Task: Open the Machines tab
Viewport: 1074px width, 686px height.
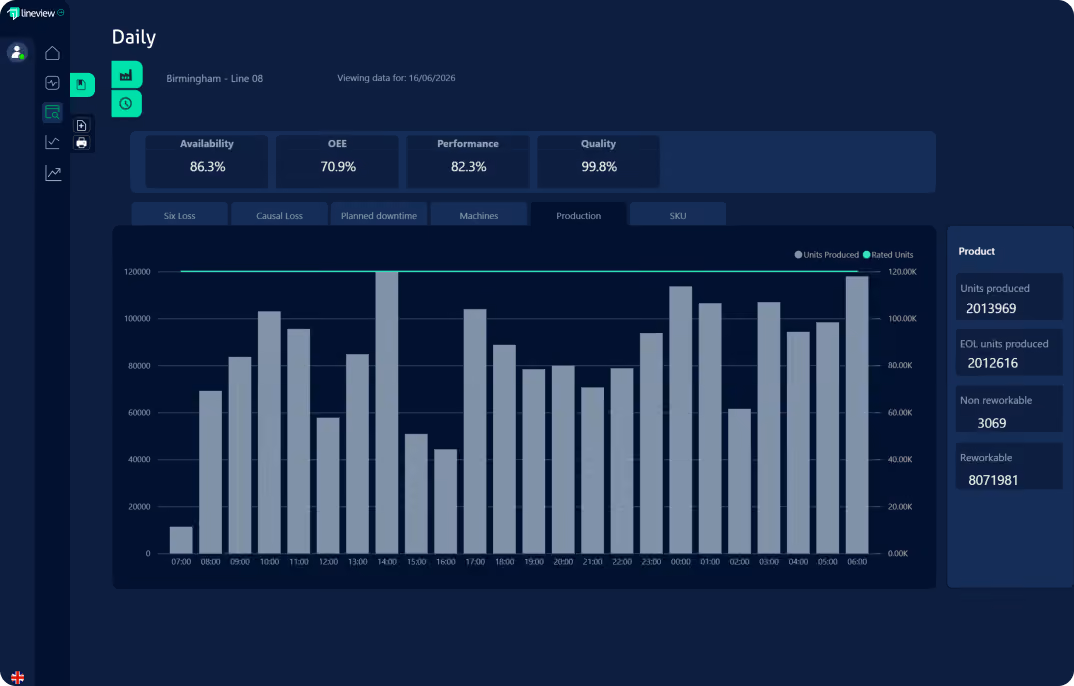Action: (479, 215)
